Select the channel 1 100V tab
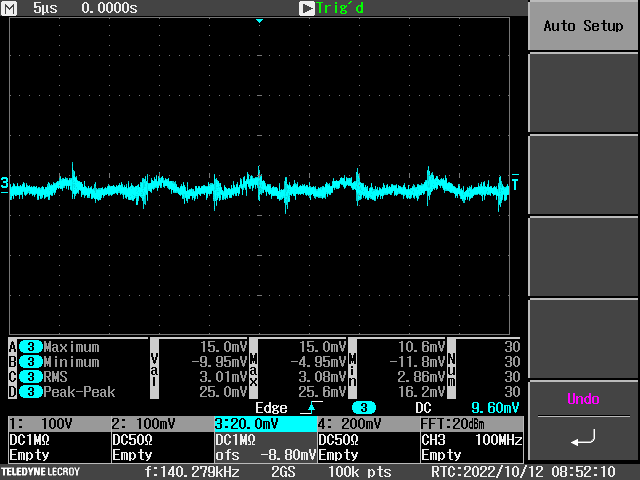This screenshot has height=480, width=640. pyautogui.click(x=56, y=424)
